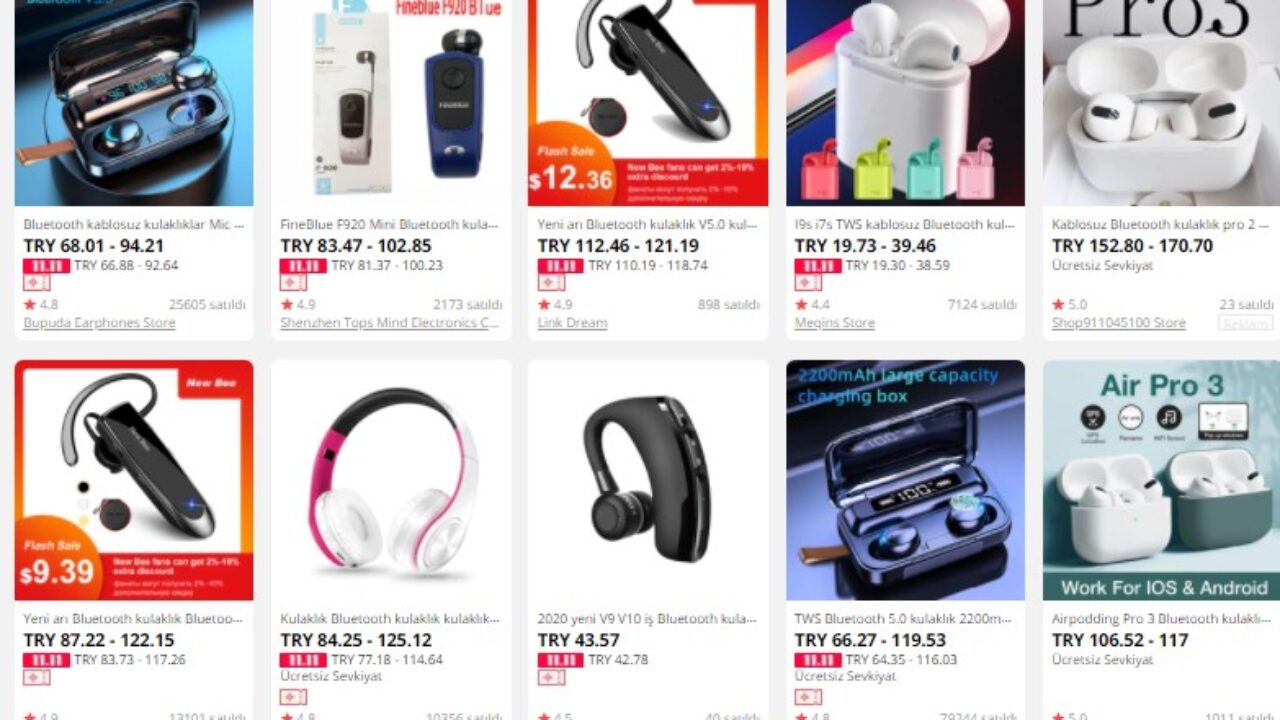Open the Bupuda Earphones Store link
Screen dimensions: 1280x720
[x=99, y=323]
